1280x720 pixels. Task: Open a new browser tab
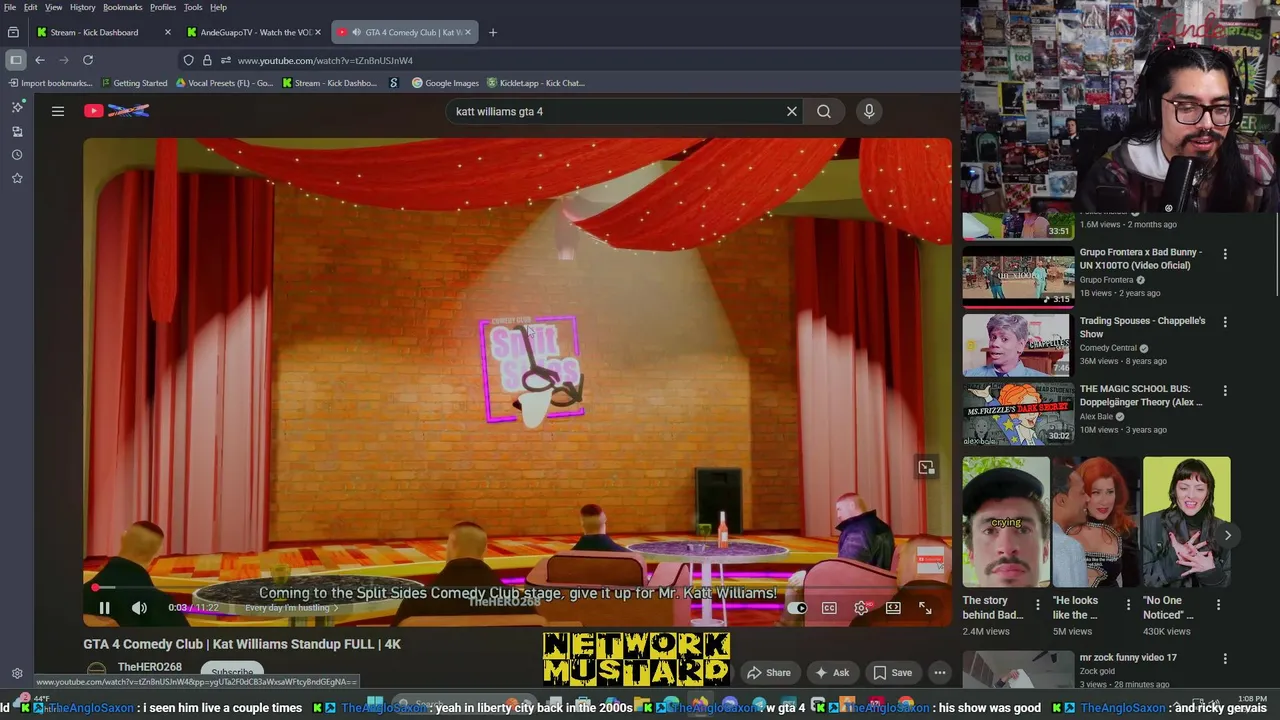click(492, 32)
